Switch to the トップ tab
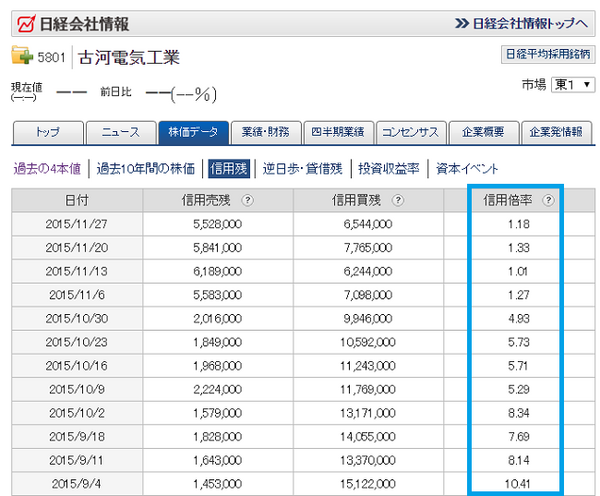This screenshot has height=496, width=600. 48,132
